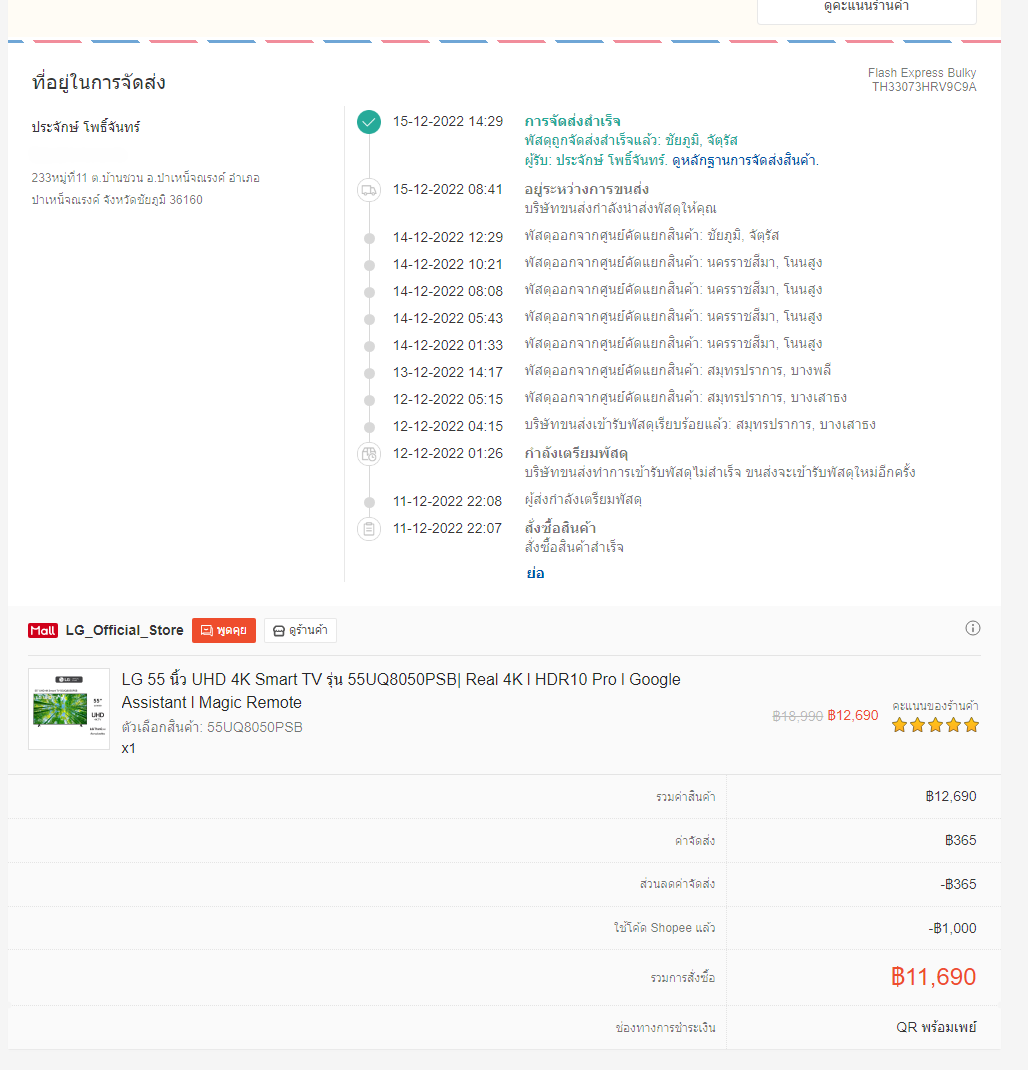Click the ดูร้านค้า view shop button
Image resolution: width=1028 pixels, height=1070 pixels.
[x=300, y=631]
